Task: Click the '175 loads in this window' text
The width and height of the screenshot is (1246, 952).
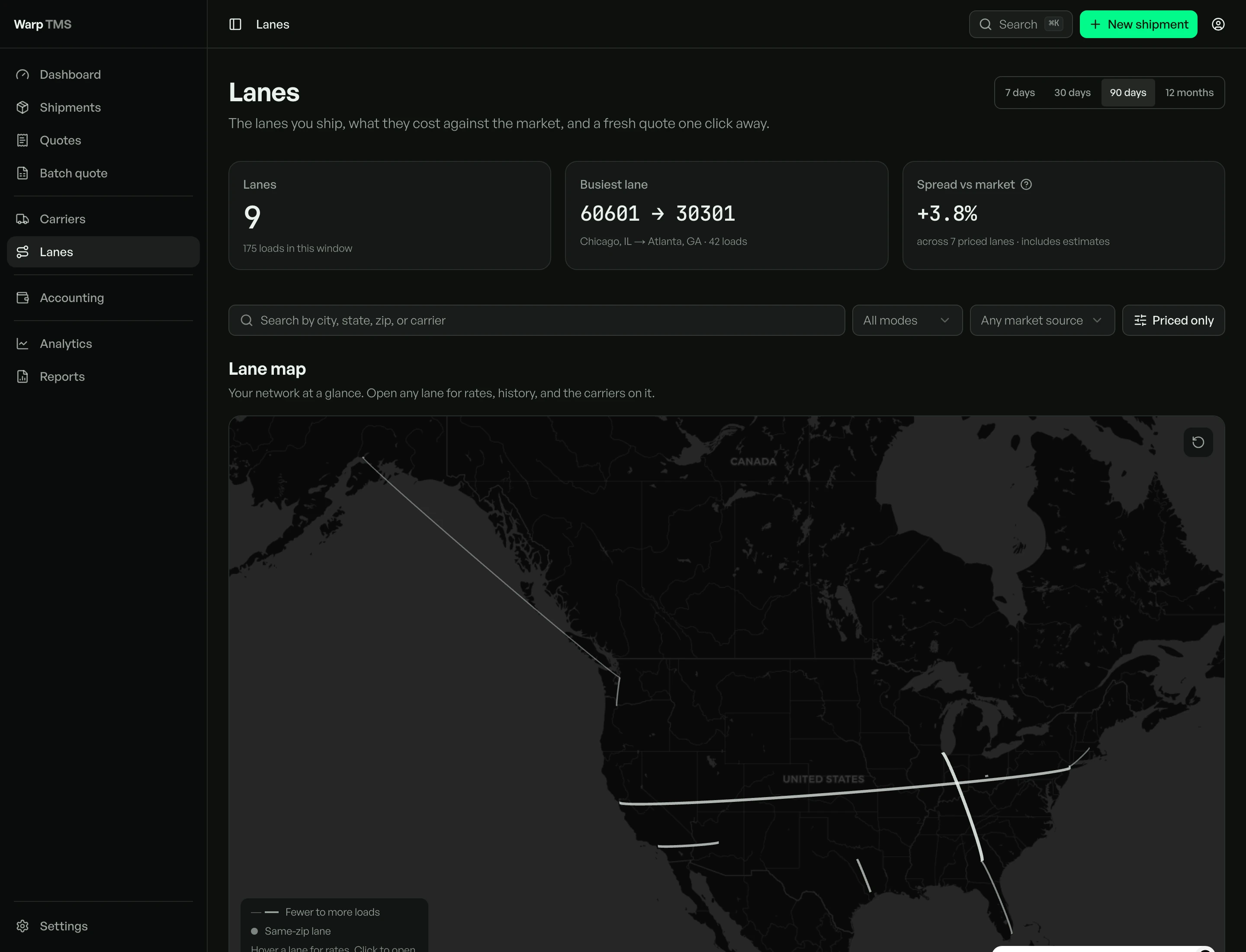Action: pos(298,248)
